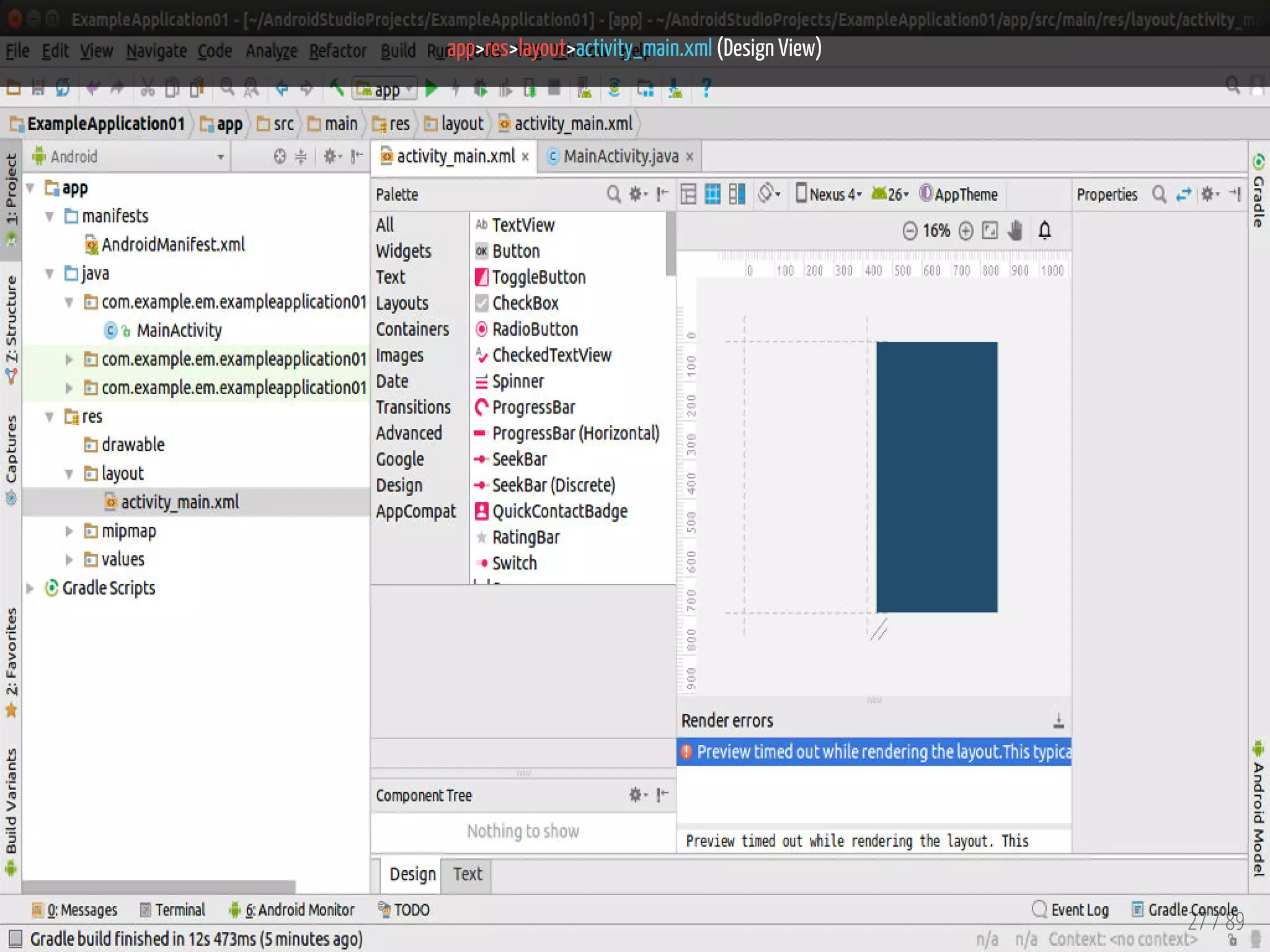The width and height of the screenshot is (1270, 952).
Task: Click the Project panel scroll-from-source icon
Action: [280, 157]
